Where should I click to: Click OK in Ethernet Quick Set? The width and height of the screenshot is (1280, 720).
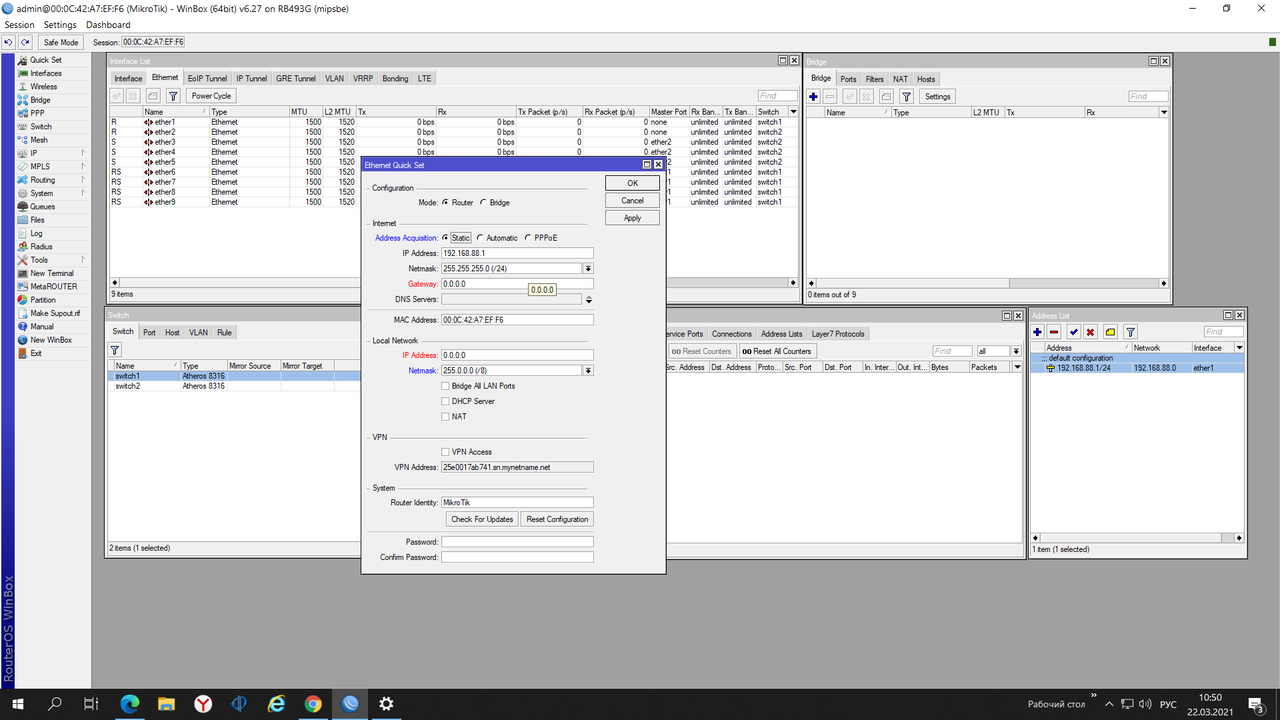pos(633,183)
